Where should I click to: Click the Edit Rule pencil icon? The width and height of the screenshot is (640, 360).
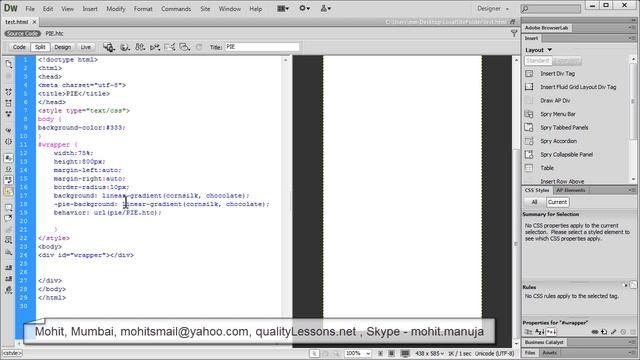(x=613, y=332)
